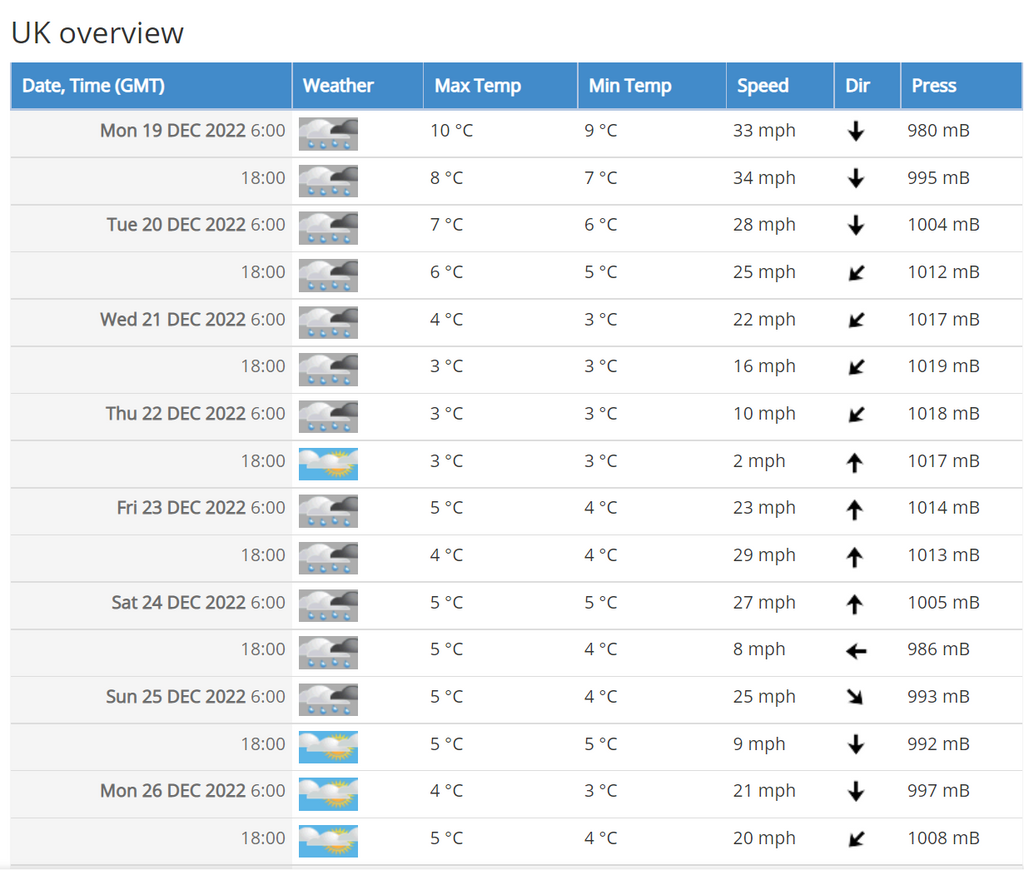This screenshot has height=870, width=1024.
Task: Click the 9 mph speed value
Action: (759, 744)
